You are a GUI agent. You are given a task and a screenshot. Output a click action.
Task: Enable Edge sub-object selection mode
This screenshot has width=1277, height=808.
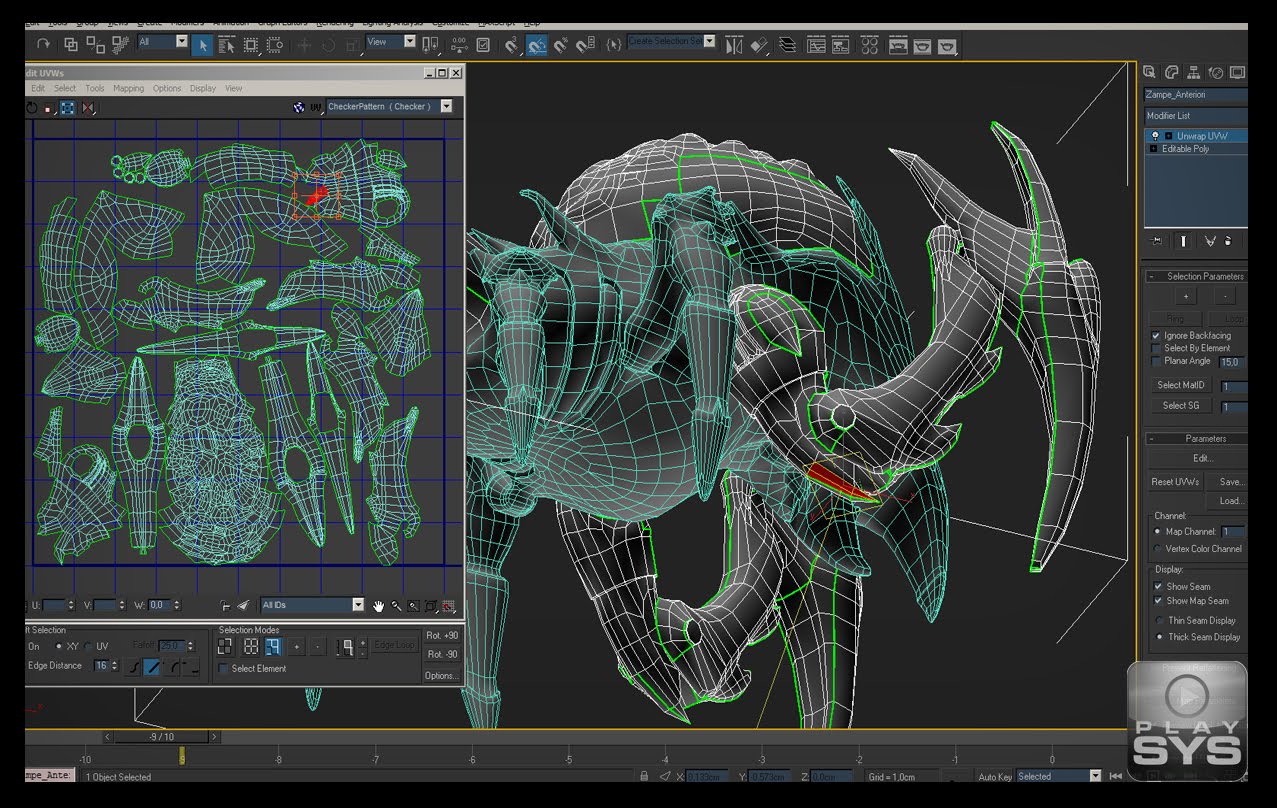tap(250, 647)
